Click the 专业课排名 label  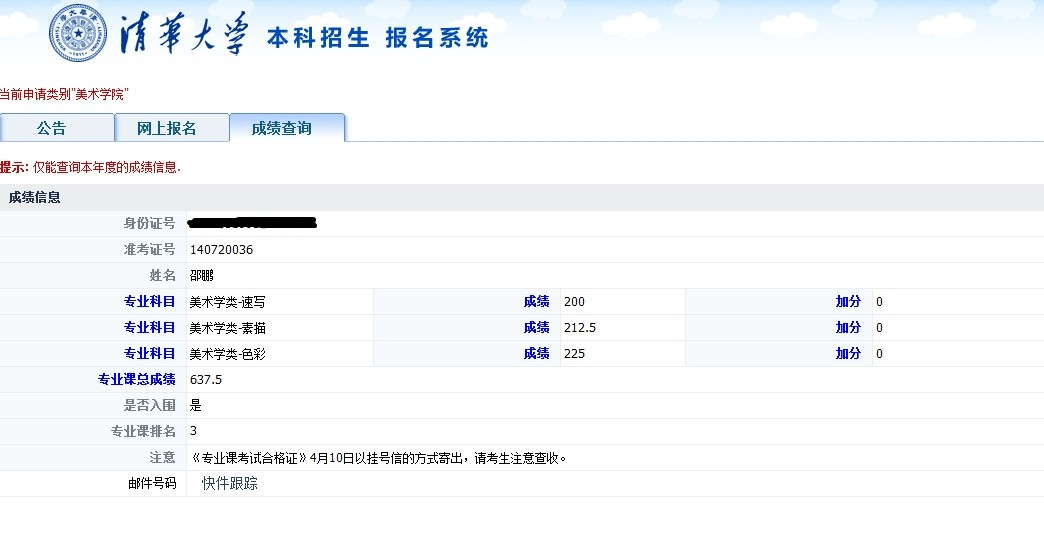point(143,431)
